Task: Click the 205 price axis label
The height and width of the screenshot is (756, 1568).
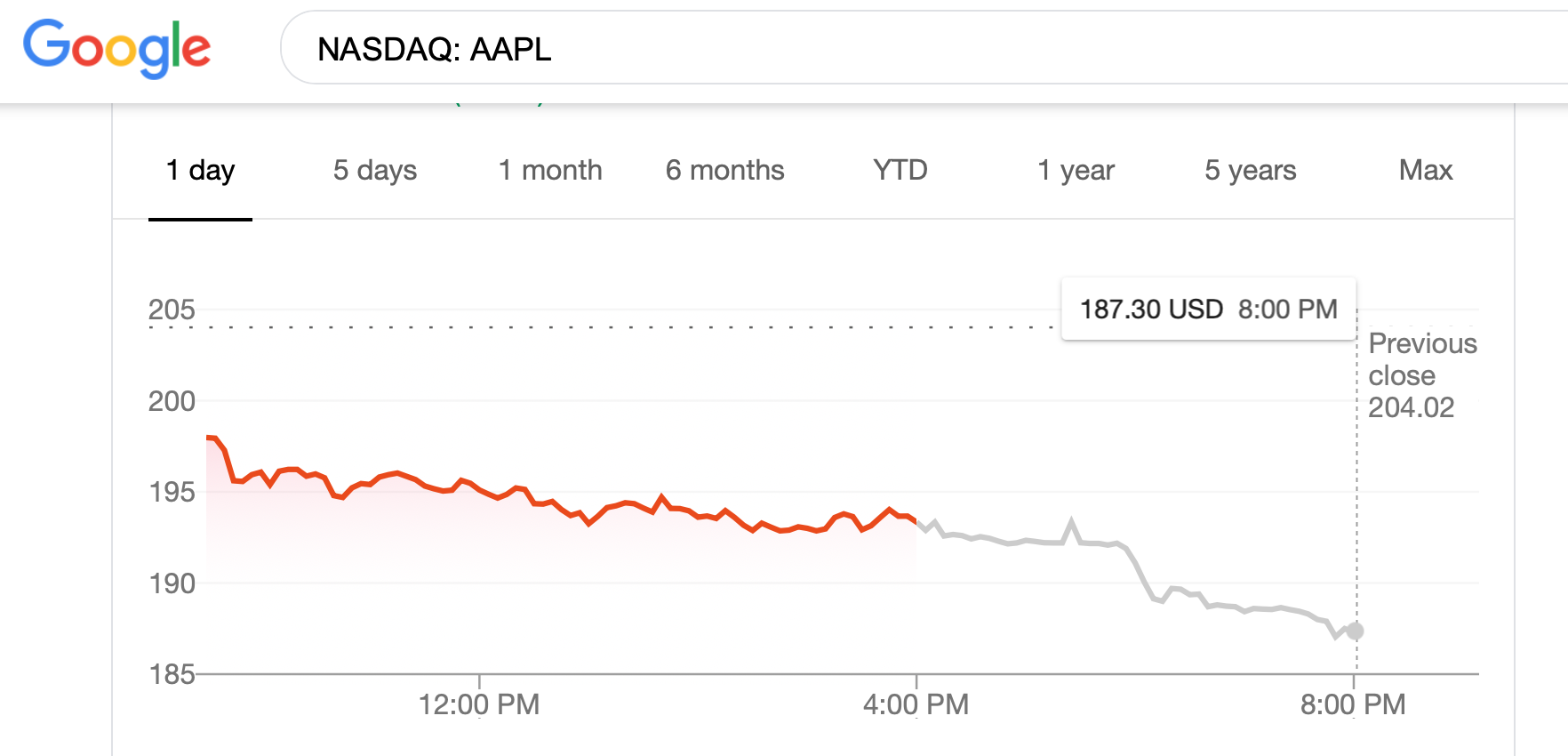Action: click(x=172, y=310)
